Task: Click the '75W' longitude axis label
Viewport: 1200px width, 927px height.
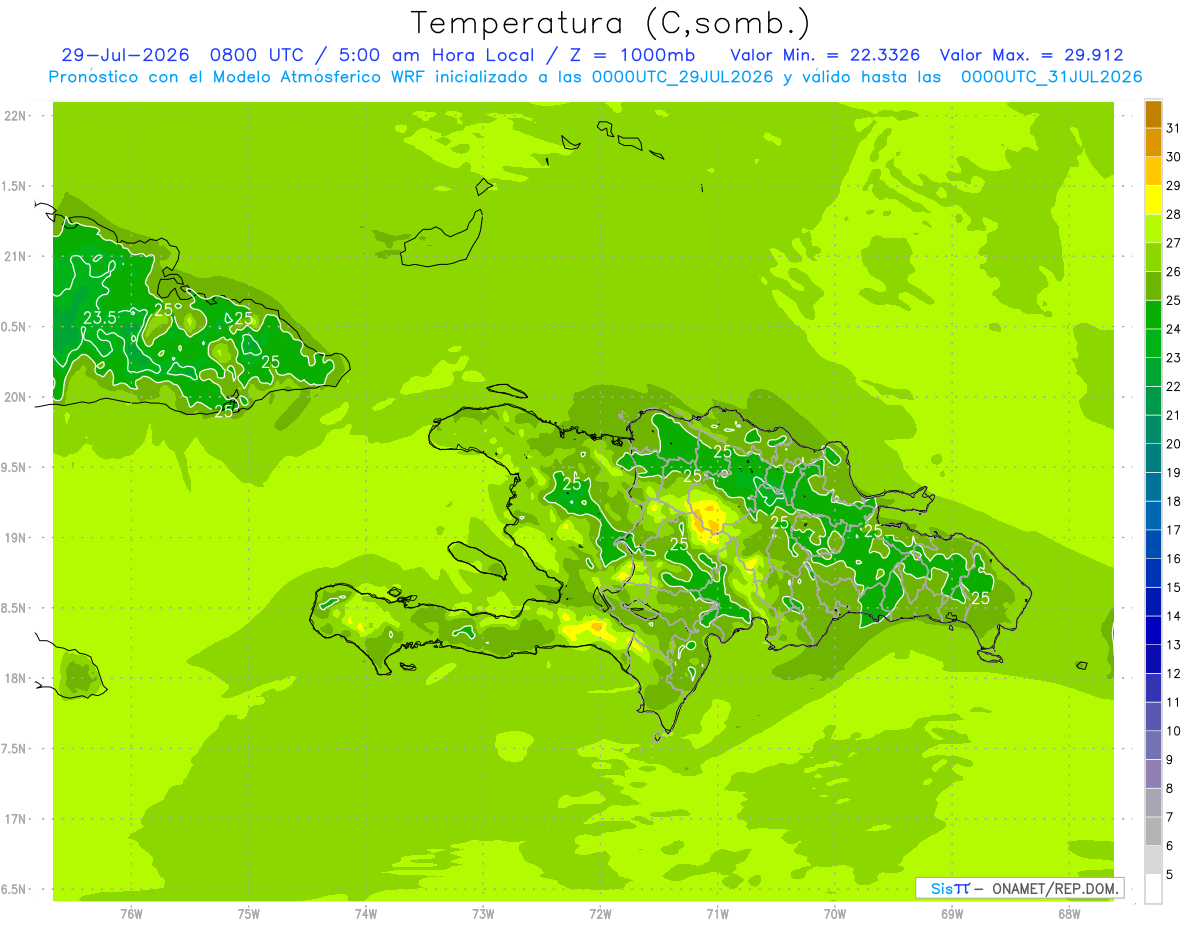Action: click(249, 913)
